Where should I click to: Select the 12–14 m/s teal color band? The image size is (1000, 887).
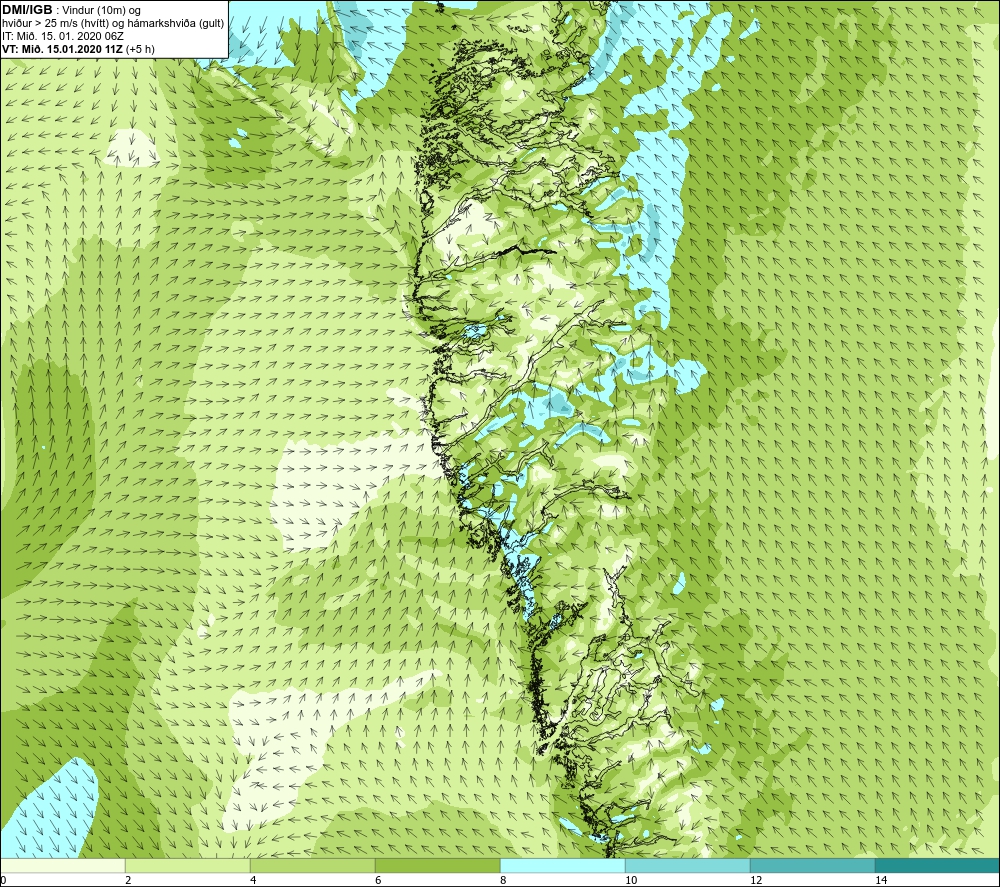click(x=812, y=866)
